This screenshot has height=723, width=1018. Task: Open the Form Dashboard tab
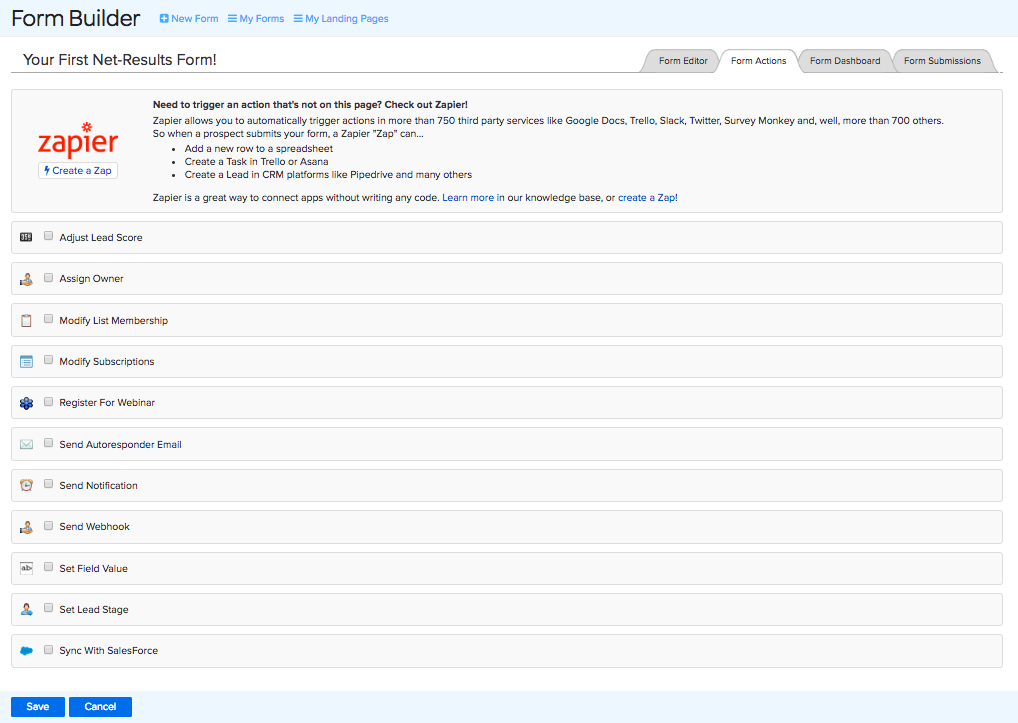pos(845,61)
